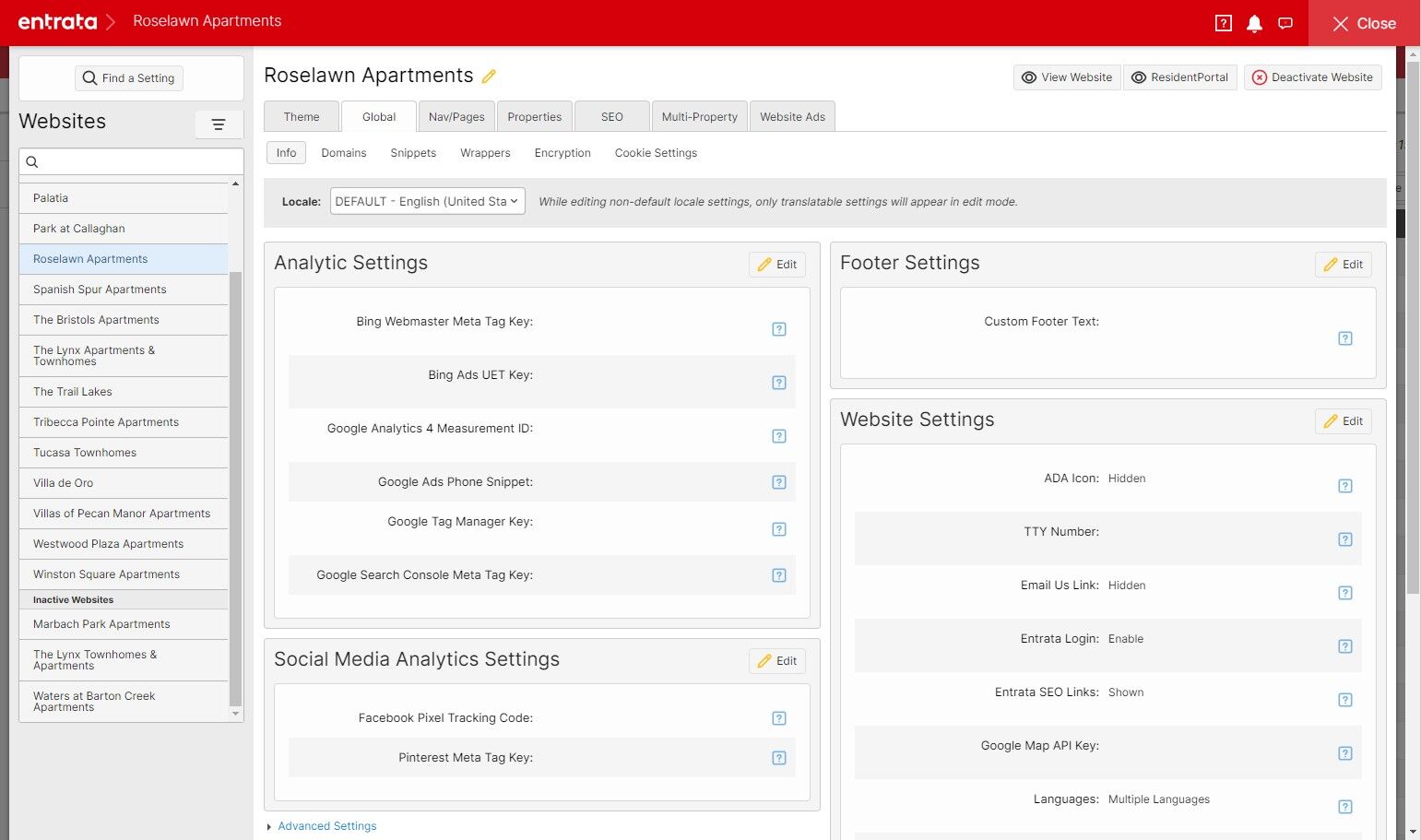
Task: Click the pencil icon beside Roselawn Apartments title
Action: point(489,77)
